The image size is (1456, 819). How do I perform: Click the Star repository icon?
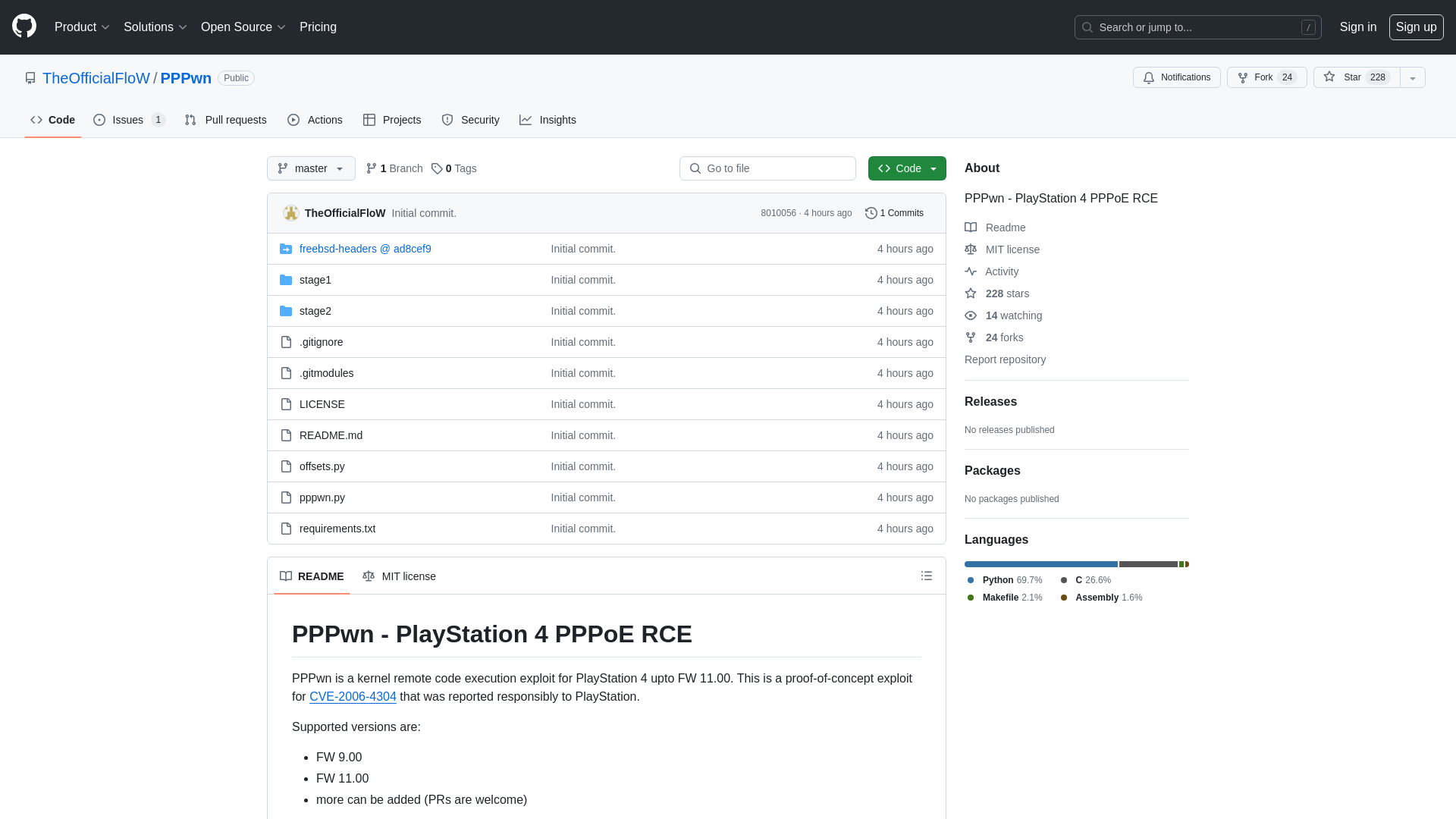1329,77
